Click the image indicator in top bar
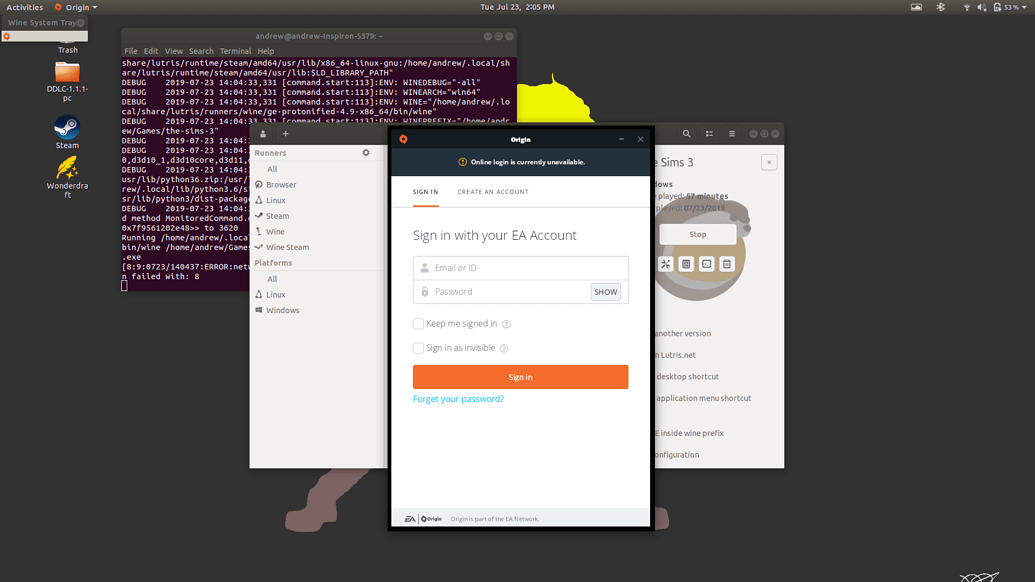Image resolution: width=1035 pixels, height=582 pixels. pyautogui.click(x=916, y=7)
